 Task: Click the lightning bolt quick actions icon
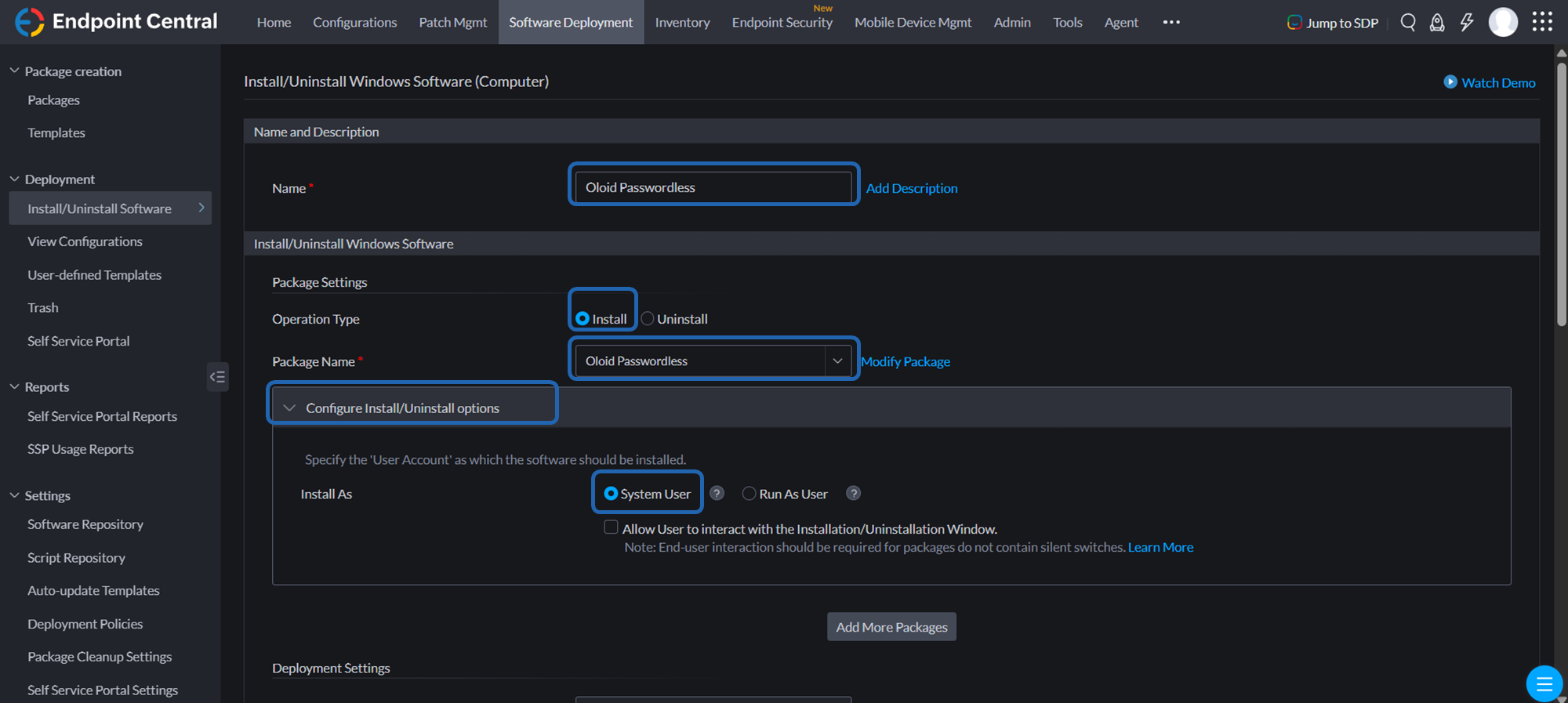click(x=1467, y=22)
